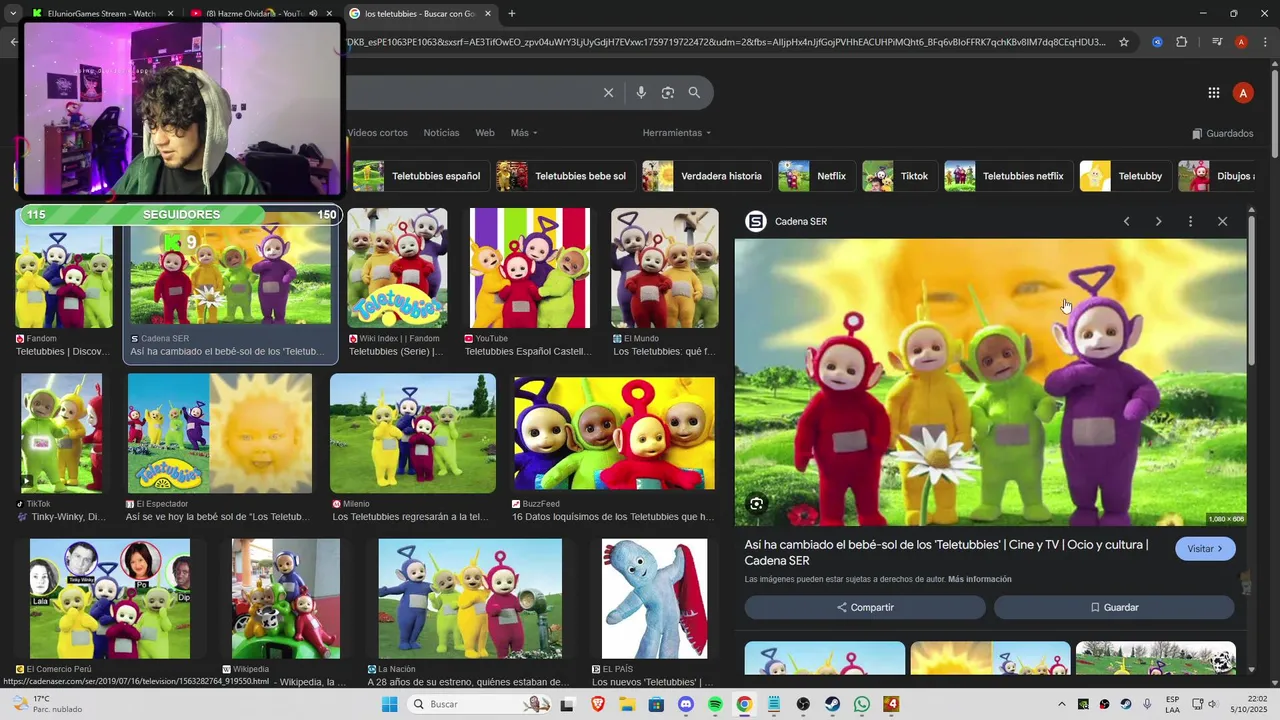
Task: Open Spotify from taskbar
Action: click(715, 704)
